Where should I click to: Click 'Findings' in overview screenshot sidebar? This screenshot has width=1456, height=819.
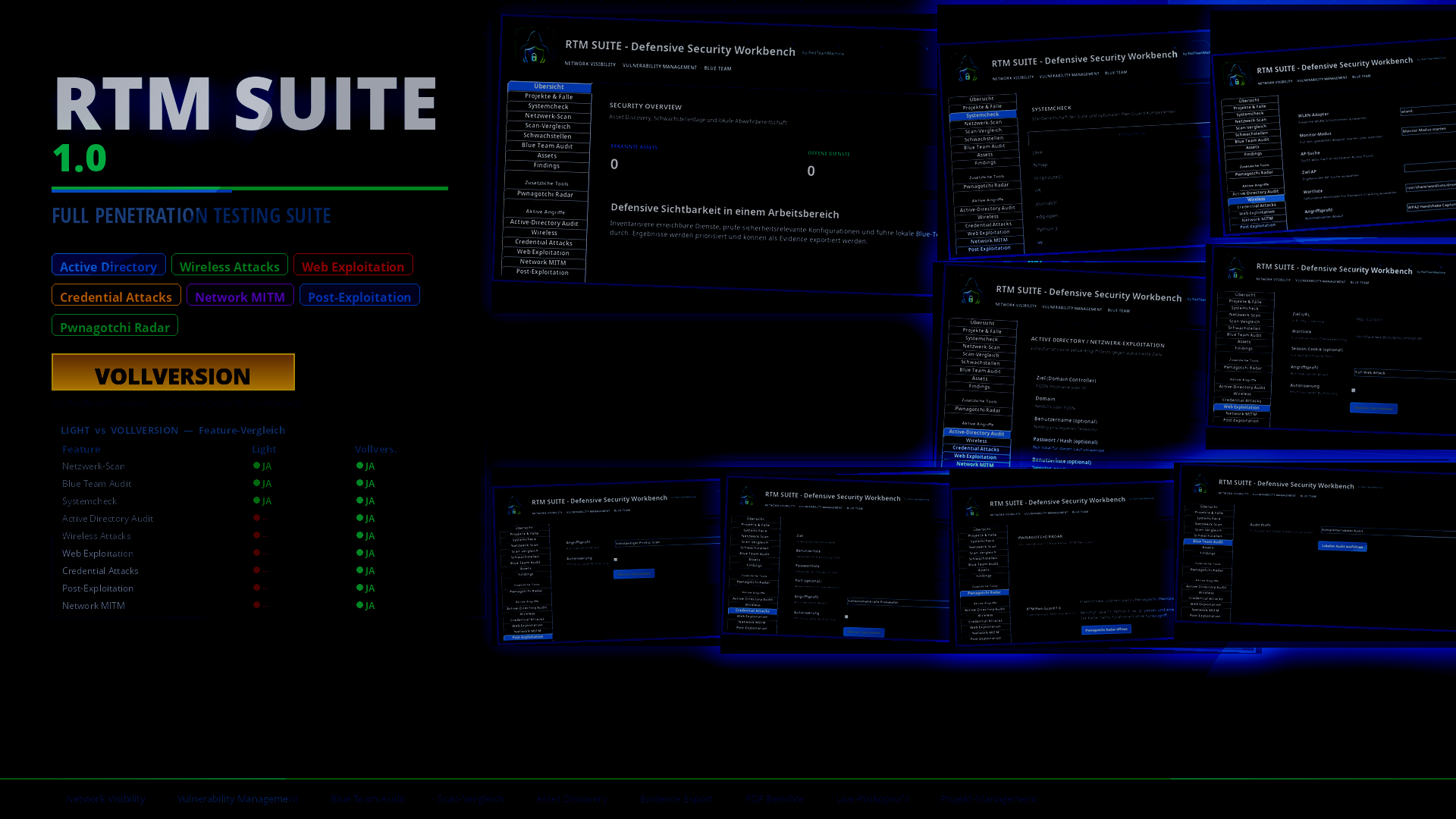click(547, 165)
